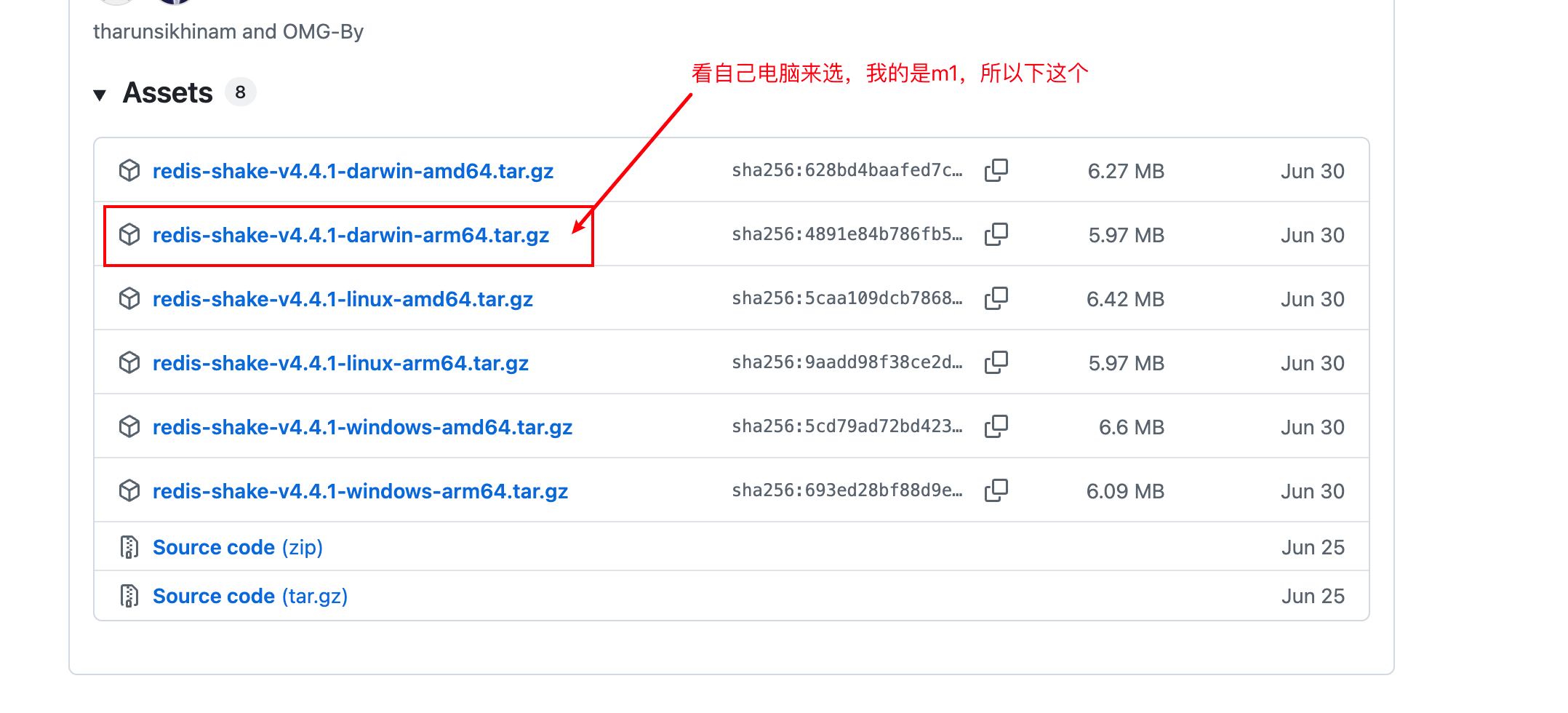Click package icon beside darwin-arm64 file

coord(129,234)
